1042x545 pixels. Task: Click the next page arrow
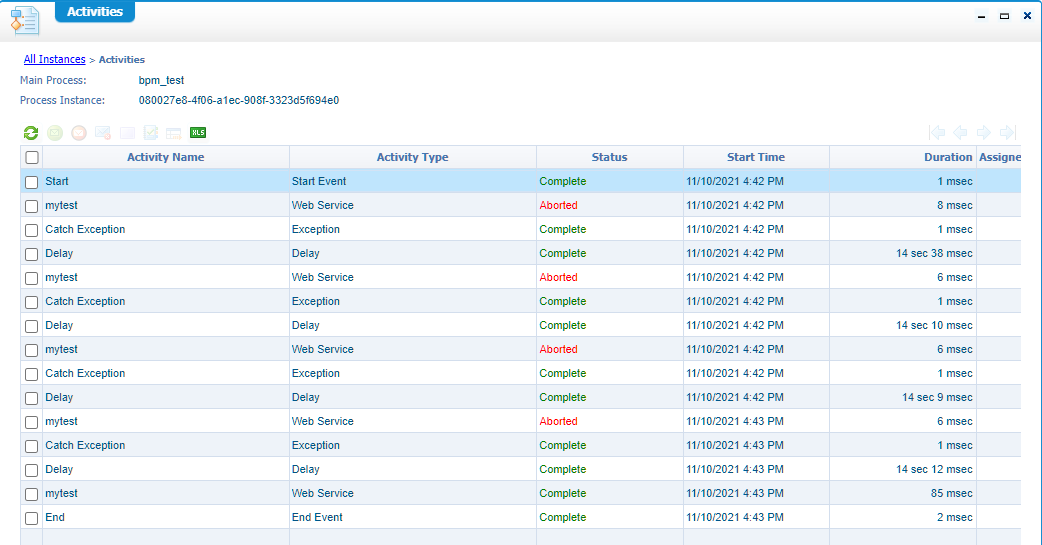984,132
